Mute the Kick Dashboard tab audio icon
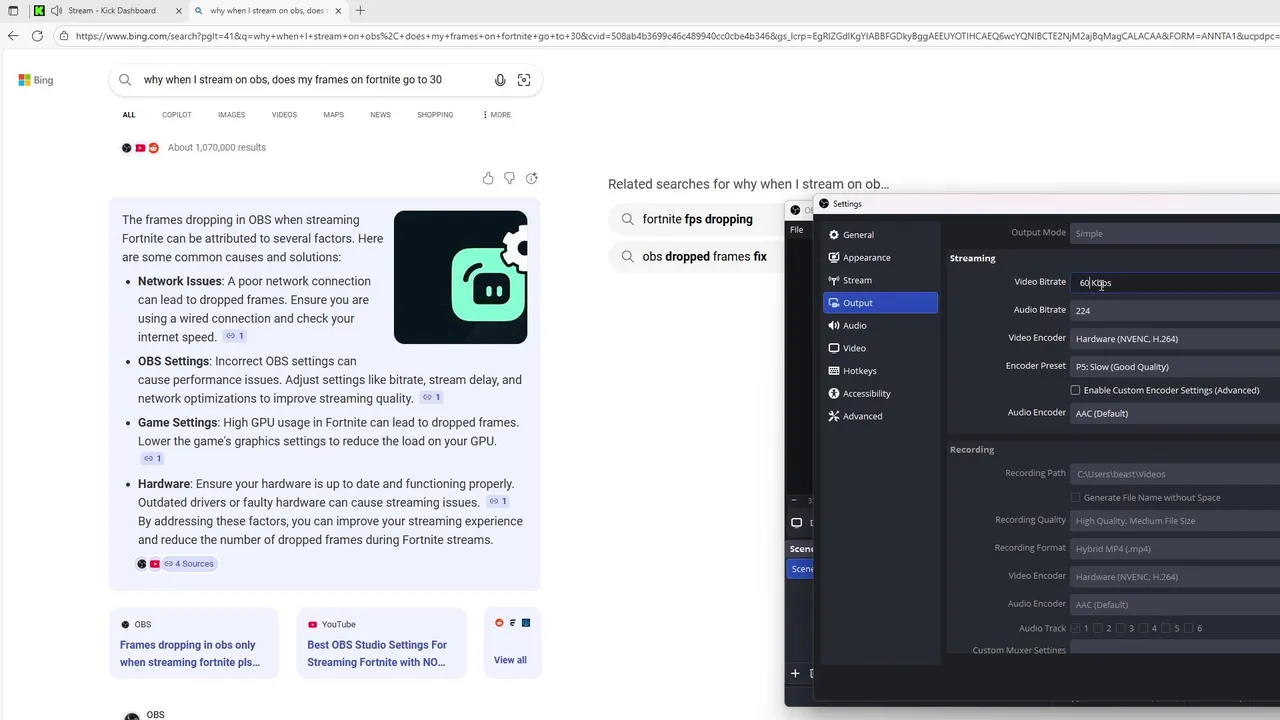This screenshot has height=720, width=1280. pos(55,11)
